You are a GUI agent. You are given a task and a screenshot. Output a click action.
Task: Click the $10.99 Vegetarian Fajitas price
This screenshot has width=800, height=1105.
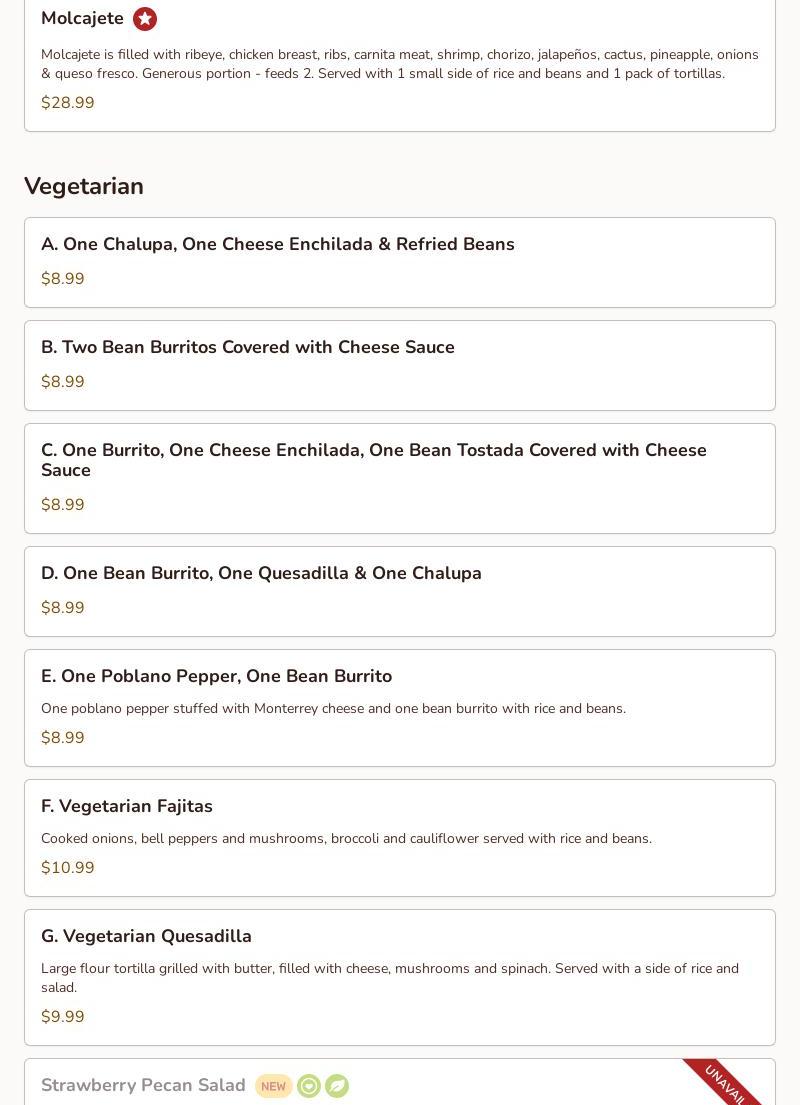pyautogui.click(x=68, y=868)
